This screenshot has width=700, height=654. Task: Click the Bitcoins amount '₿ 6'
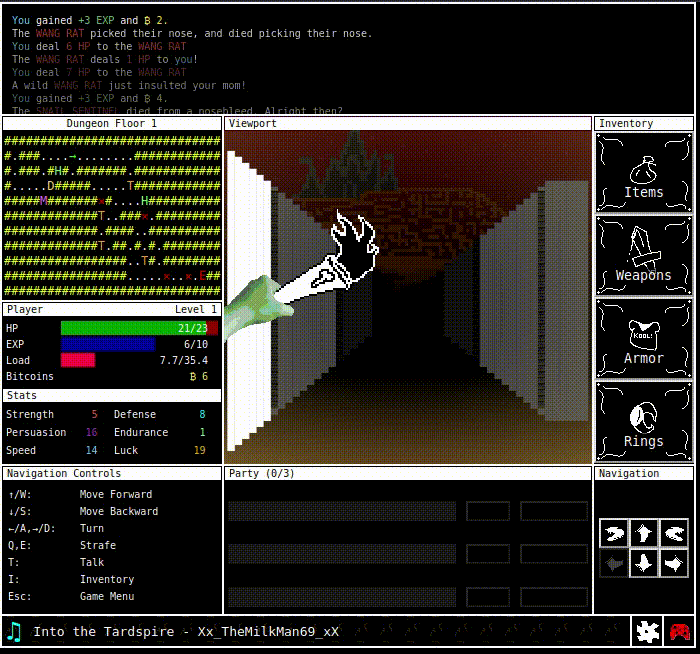point(199,376)
